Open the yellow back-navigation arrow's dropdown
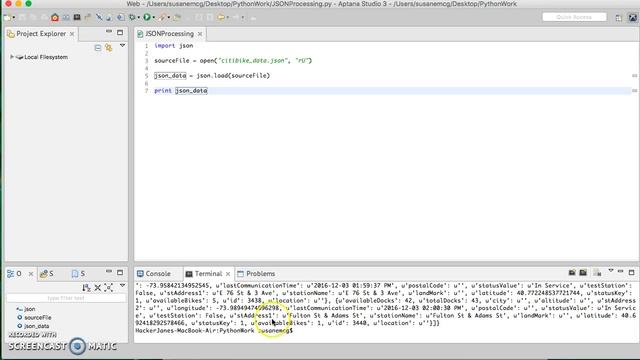The height and width of the screenshot is (360, 640). pyautogui.click(x=227, y=18)
